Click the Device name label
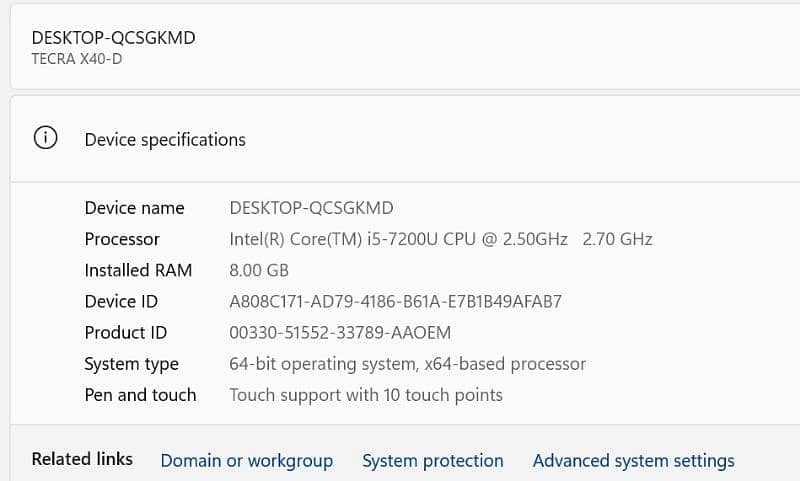The height and width of the screenshot is (481, 800). point(134,208)
